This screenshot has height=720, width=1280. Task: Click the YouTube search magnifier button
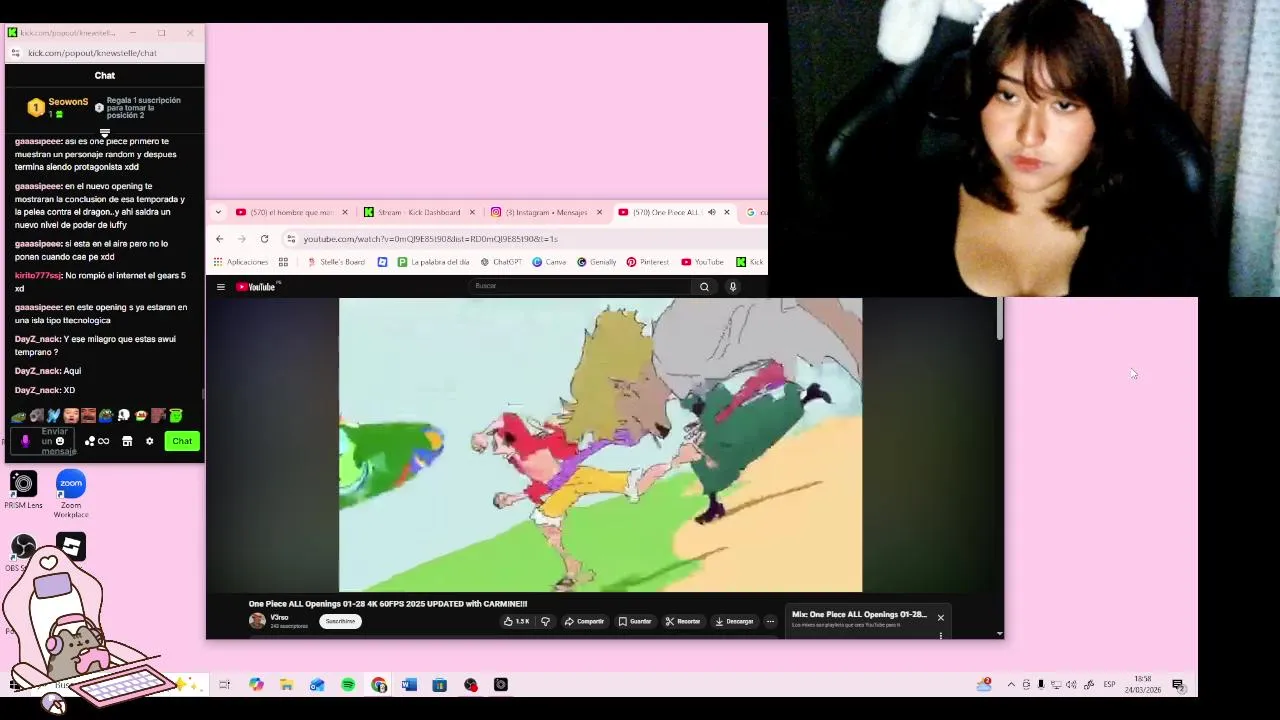(704, 287)
